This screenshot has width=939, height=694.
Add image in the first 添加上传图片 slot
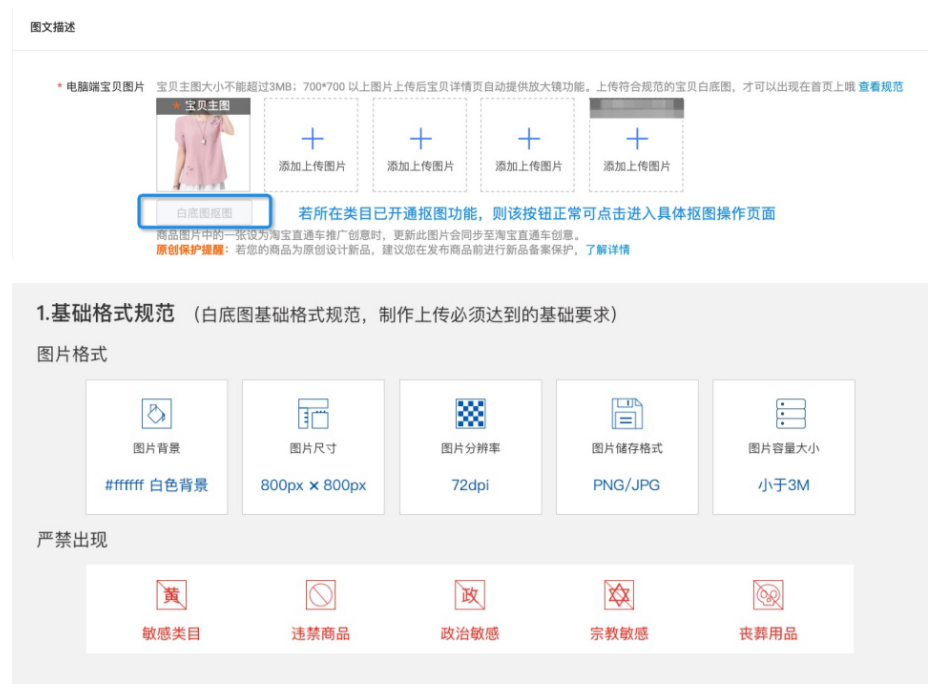click(311, 146)
